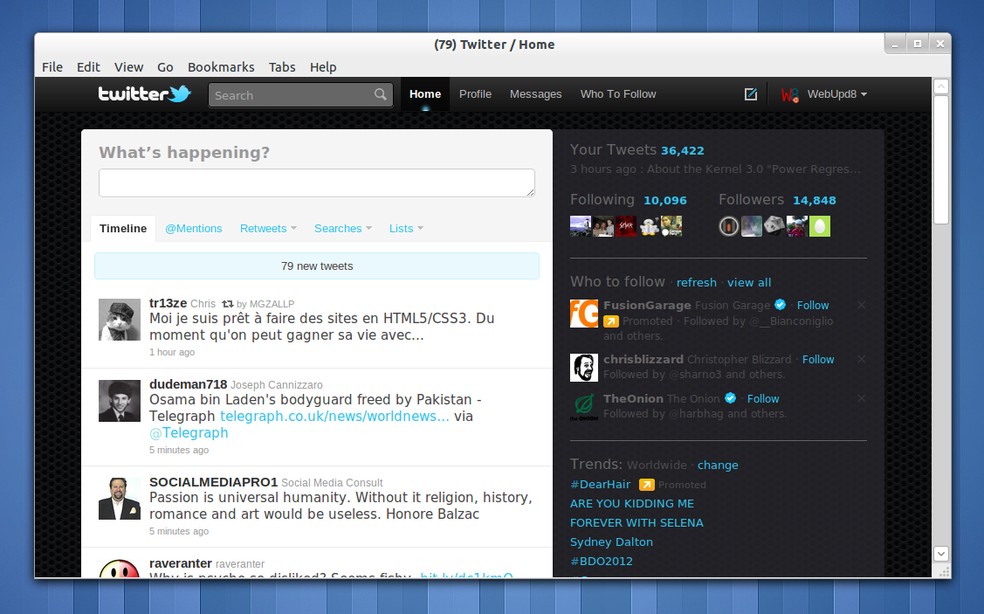Open the Followers count 14,848
The width and height of the screenshot is (984, 614).
pyautogui.click(x=815, y=200)
